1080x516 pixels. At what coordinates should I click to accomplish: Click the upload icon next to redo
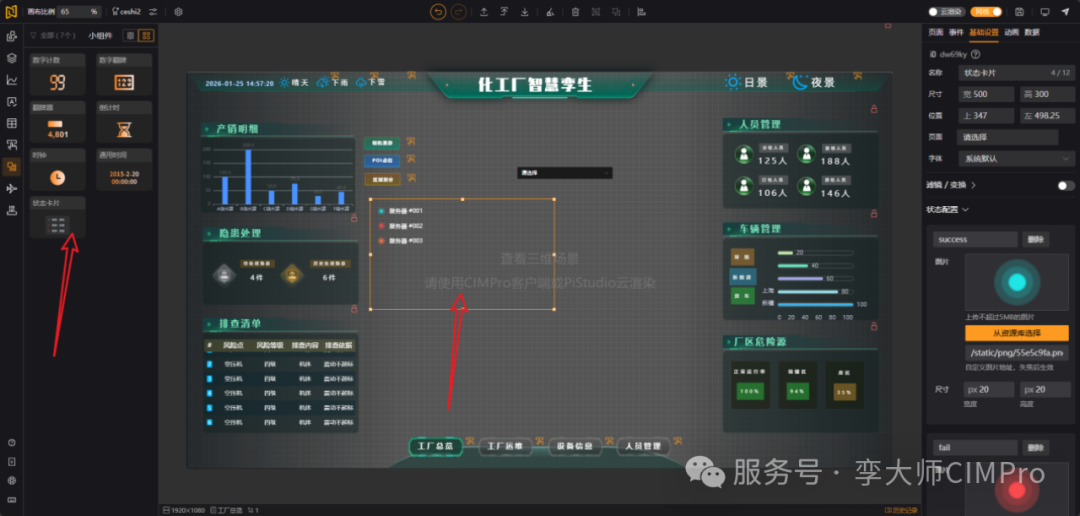[484, 12]
